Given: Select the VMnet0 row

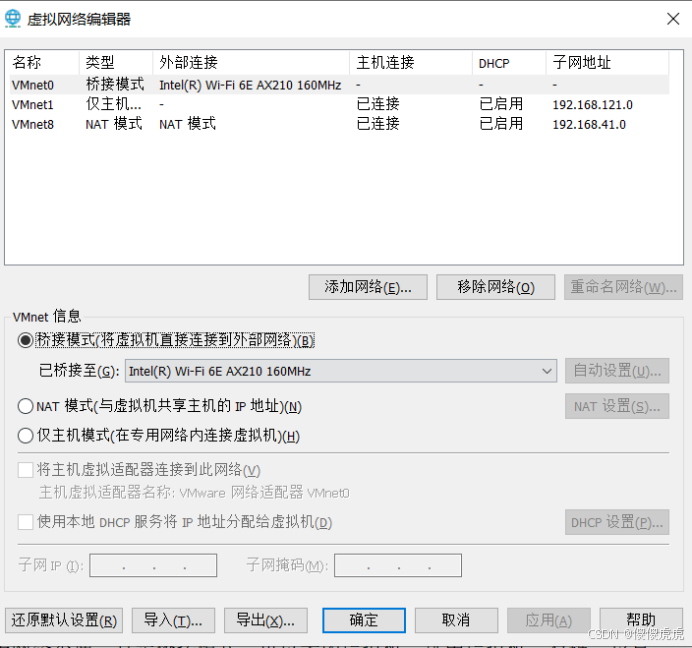Looking at the screenshot, I should tap(339, 85).
